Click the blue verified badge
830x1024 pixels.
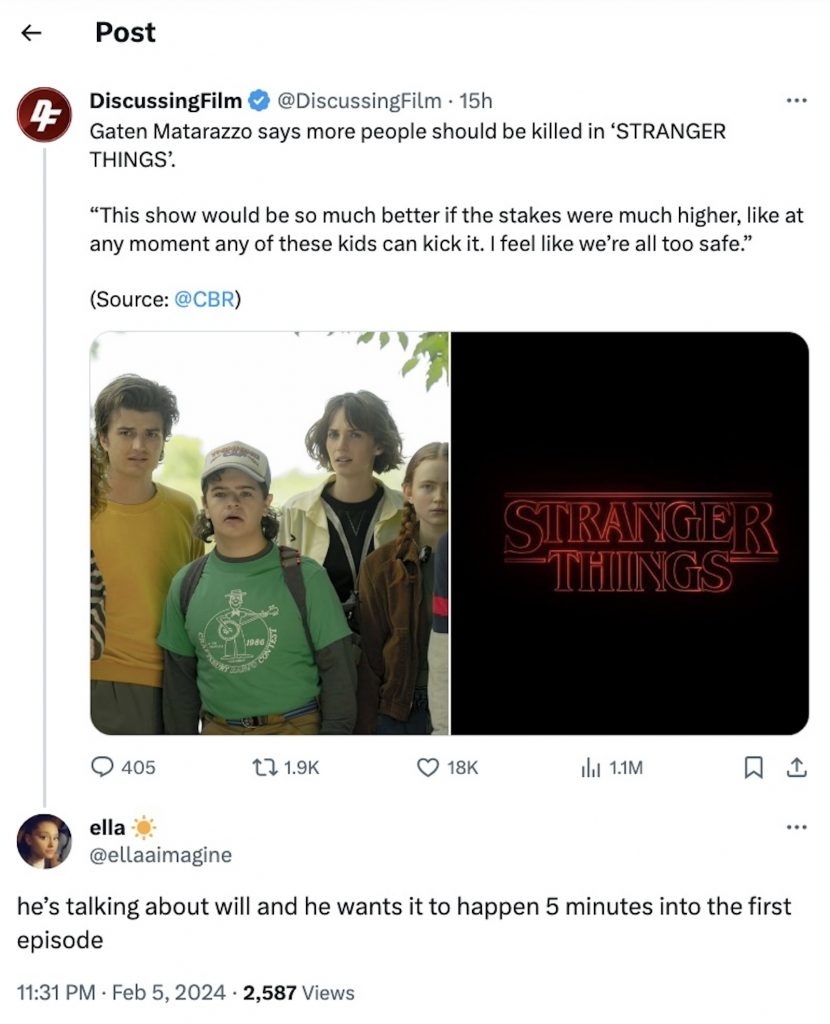pyautogui.click(x=257, y=100)
